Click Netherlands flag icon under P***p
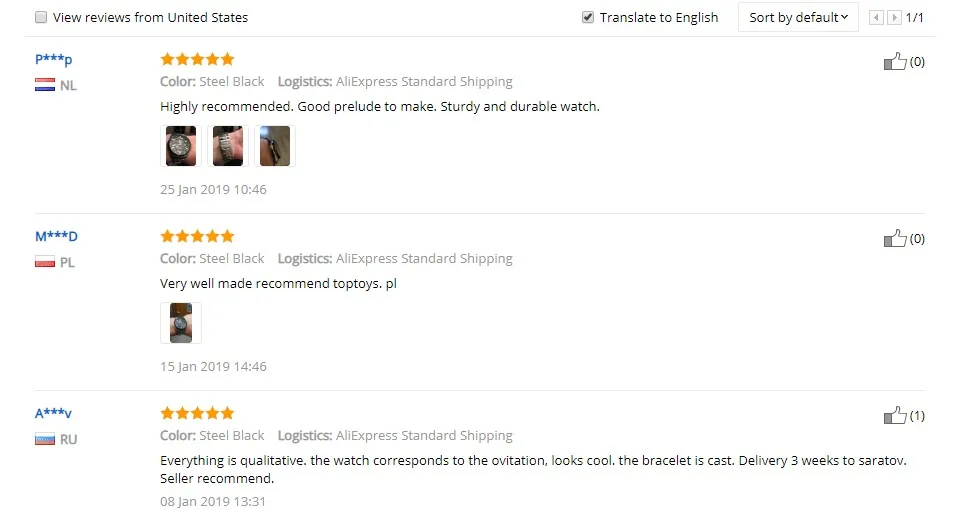The height and width of the screenshot is (510, 960). point(44,86)
